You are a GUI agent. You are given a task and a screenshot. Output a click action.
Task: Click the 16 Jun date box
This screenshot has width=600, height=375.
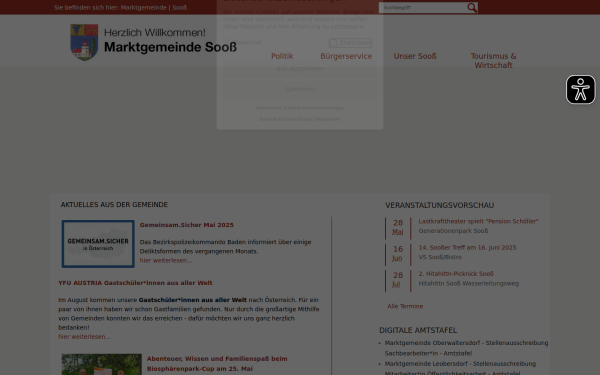point(398,254)
